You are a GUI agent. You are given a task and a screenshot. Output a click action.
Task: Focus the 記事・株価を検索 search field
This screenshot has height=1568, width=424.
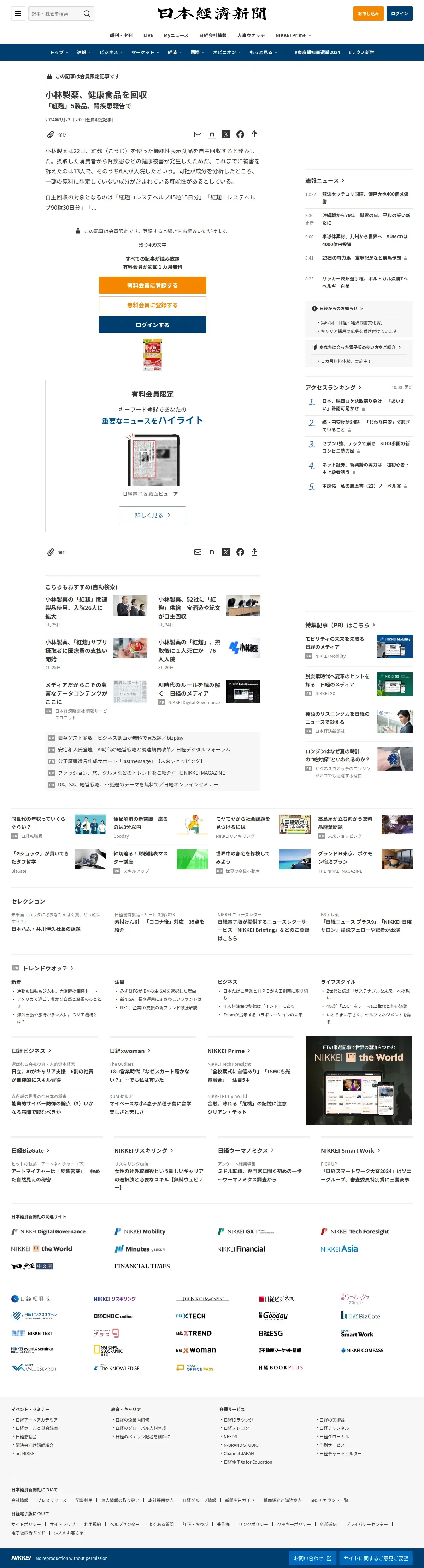(56, 13)
